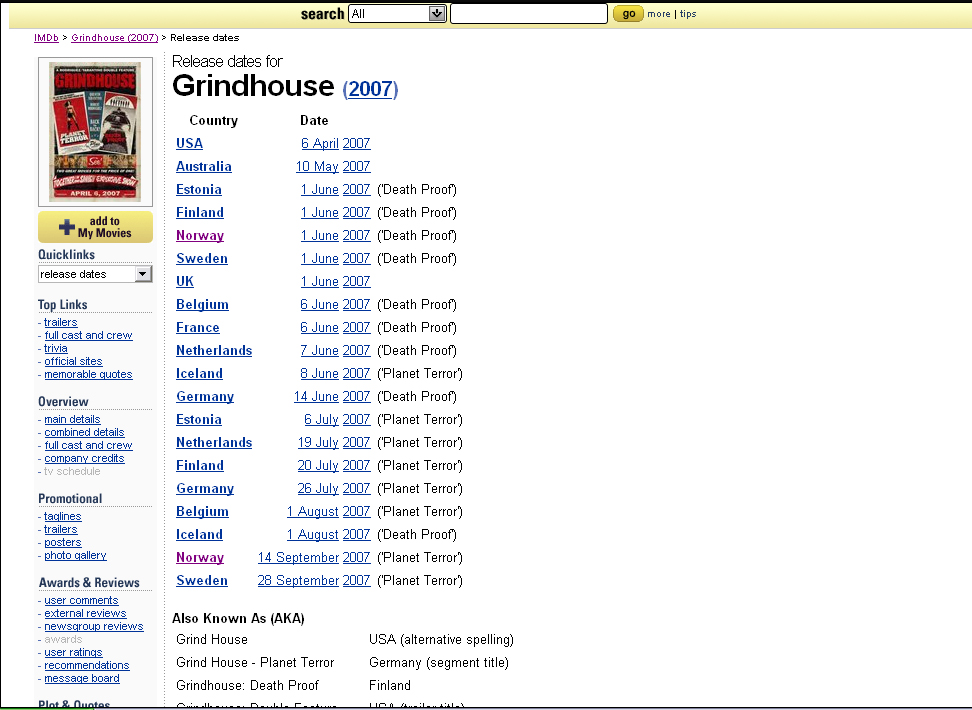972x710 pixels.
Task: Open the search tips link
Action: point(688,14)
